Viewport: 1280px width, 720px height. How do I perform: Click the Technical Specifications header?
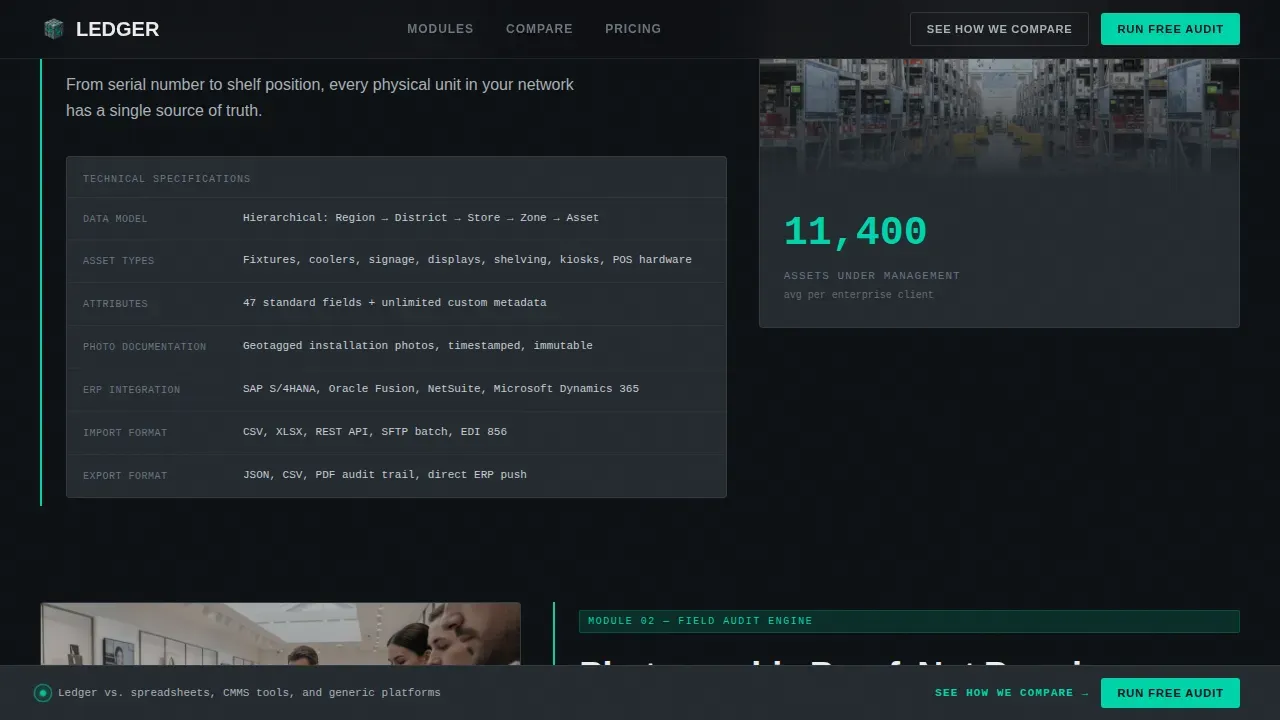click(x=167, y=179)
